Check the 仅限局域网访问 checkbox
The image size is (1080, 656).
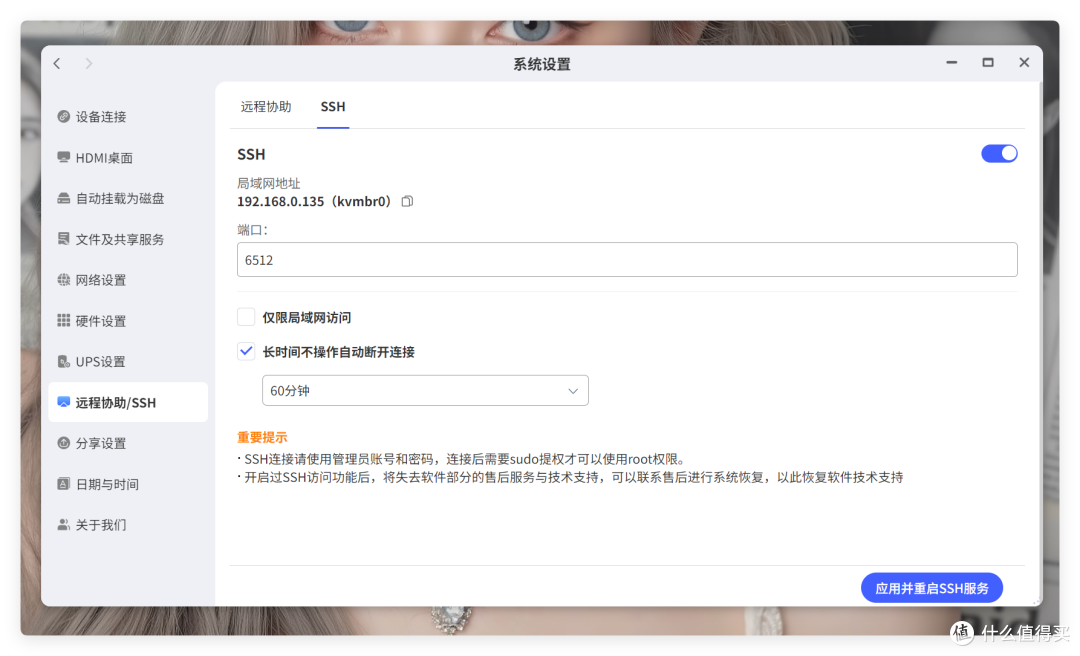pos(246,317)
